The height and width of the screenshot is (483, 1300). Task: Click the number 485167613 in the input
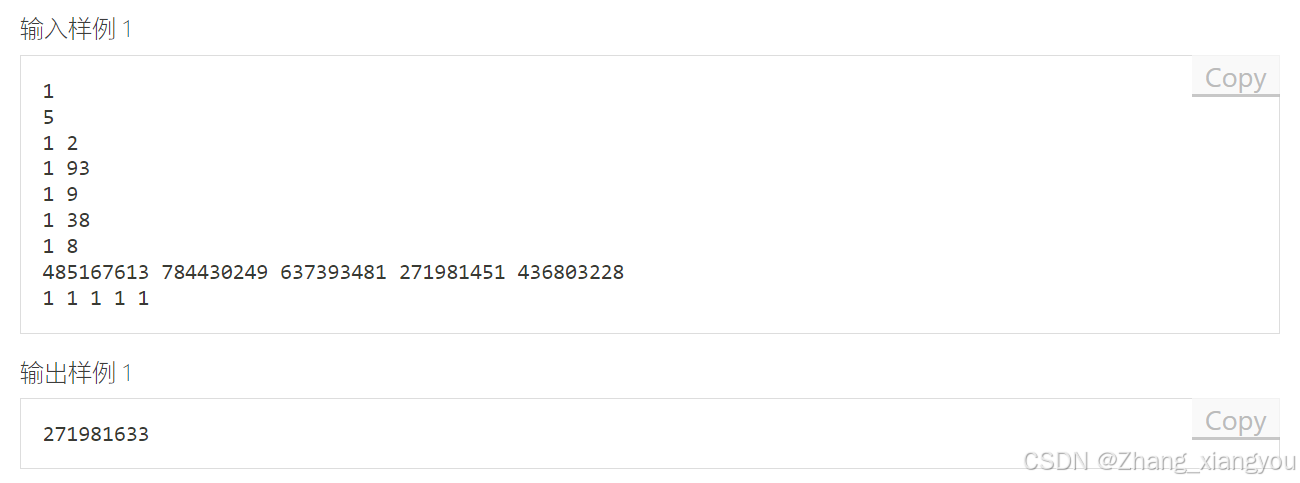coord(96,272)
